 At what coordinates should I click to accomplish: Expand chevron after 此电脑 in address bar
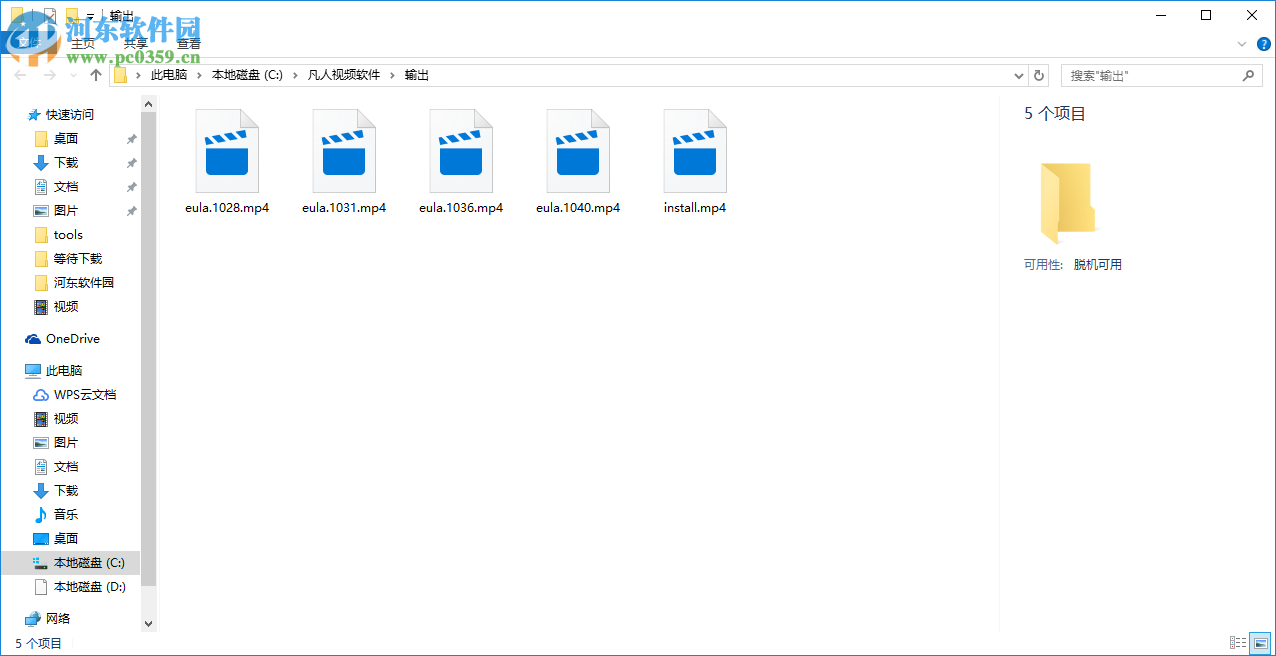tap(199, 75)
